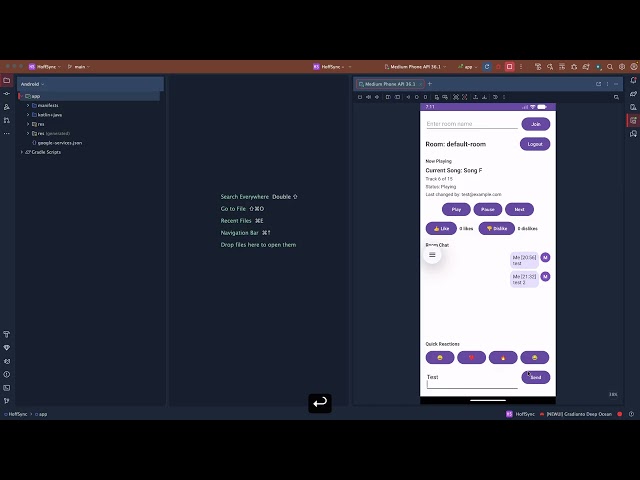Click the 'test 2' chat message bubble

(524, 280)
